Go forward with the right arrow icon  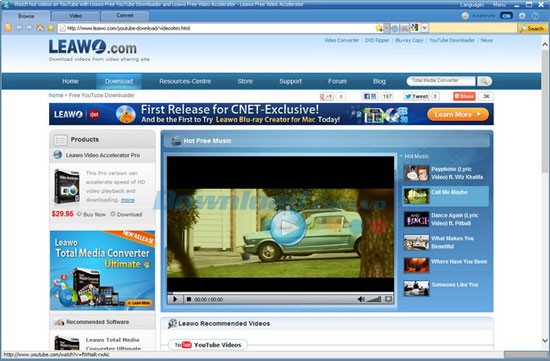coord(30,28)
